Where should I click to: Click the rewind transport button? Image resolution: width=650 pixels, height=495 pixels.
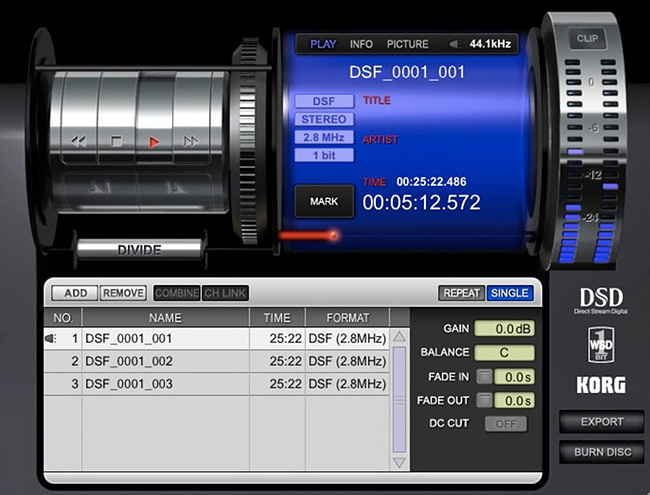click(79, 142)
